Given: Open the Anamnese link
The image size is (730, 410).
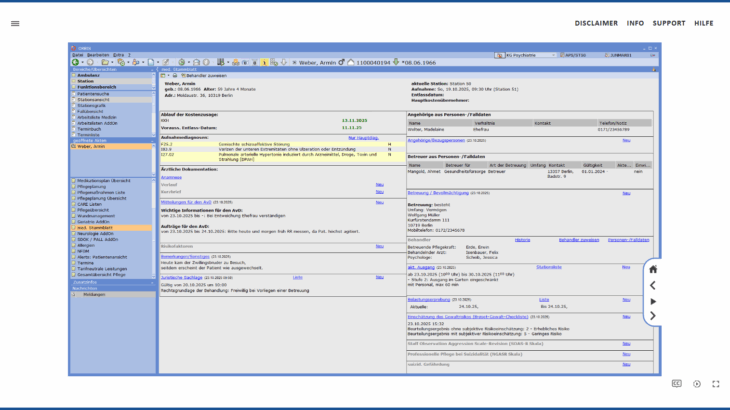Looking at the screenshot, I should 171,177.
